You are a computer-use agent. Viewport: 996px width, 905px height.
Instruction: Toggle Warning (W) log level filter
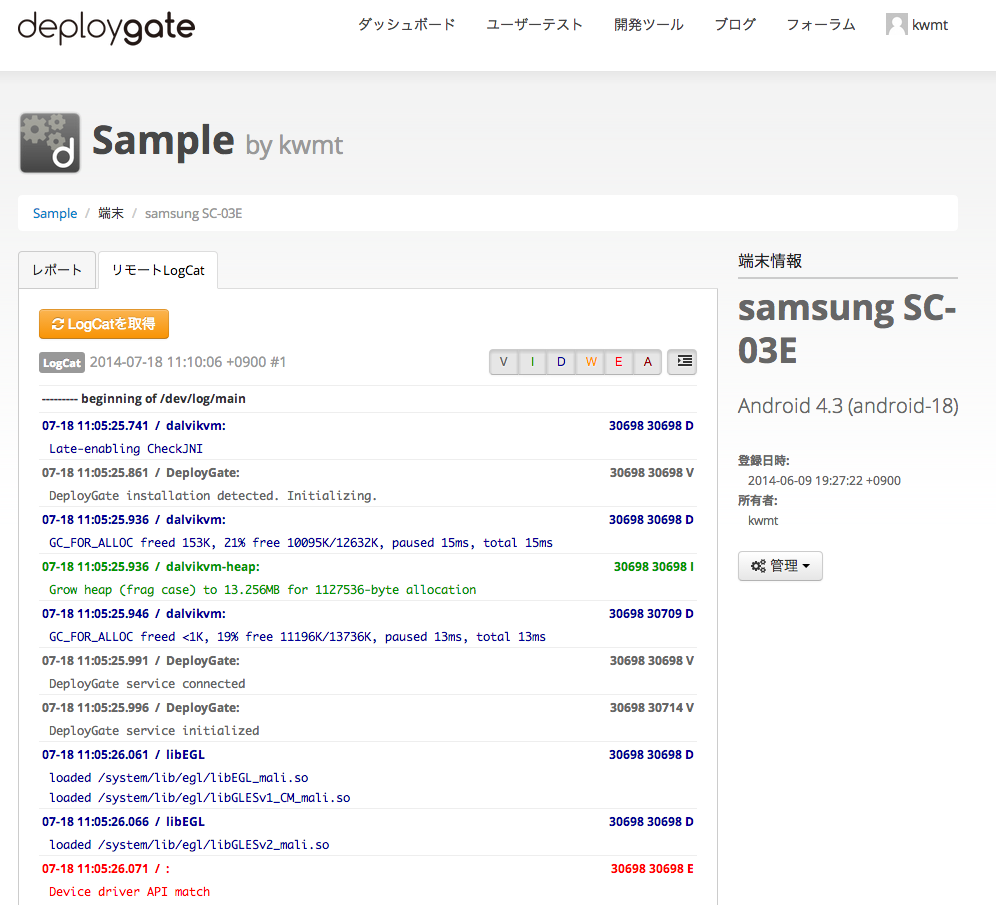pos(590,362)
